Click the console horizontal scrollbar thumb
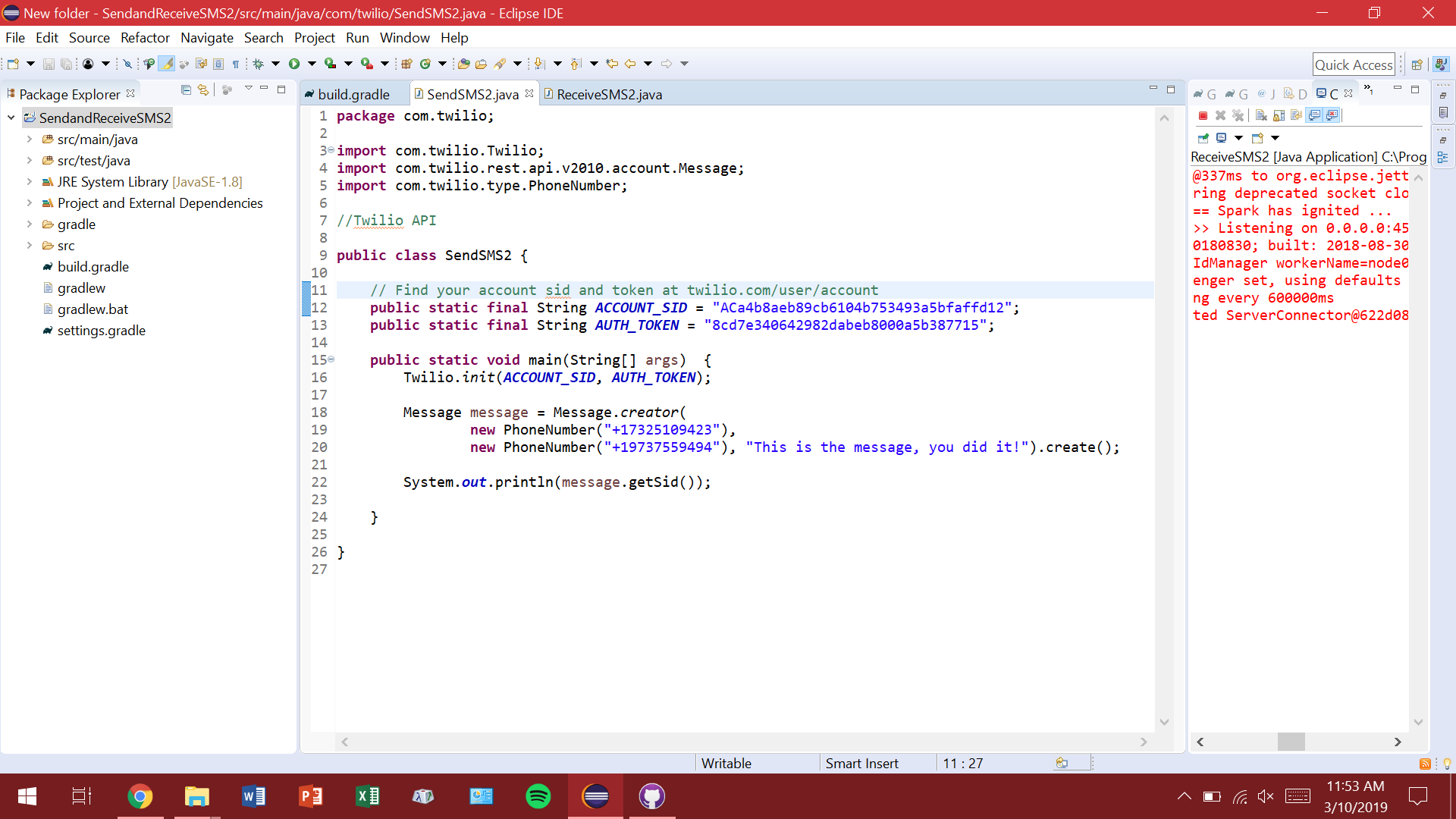This screenshot has height=819, width=1456. pyautogui.click(x=1291, y=742)
